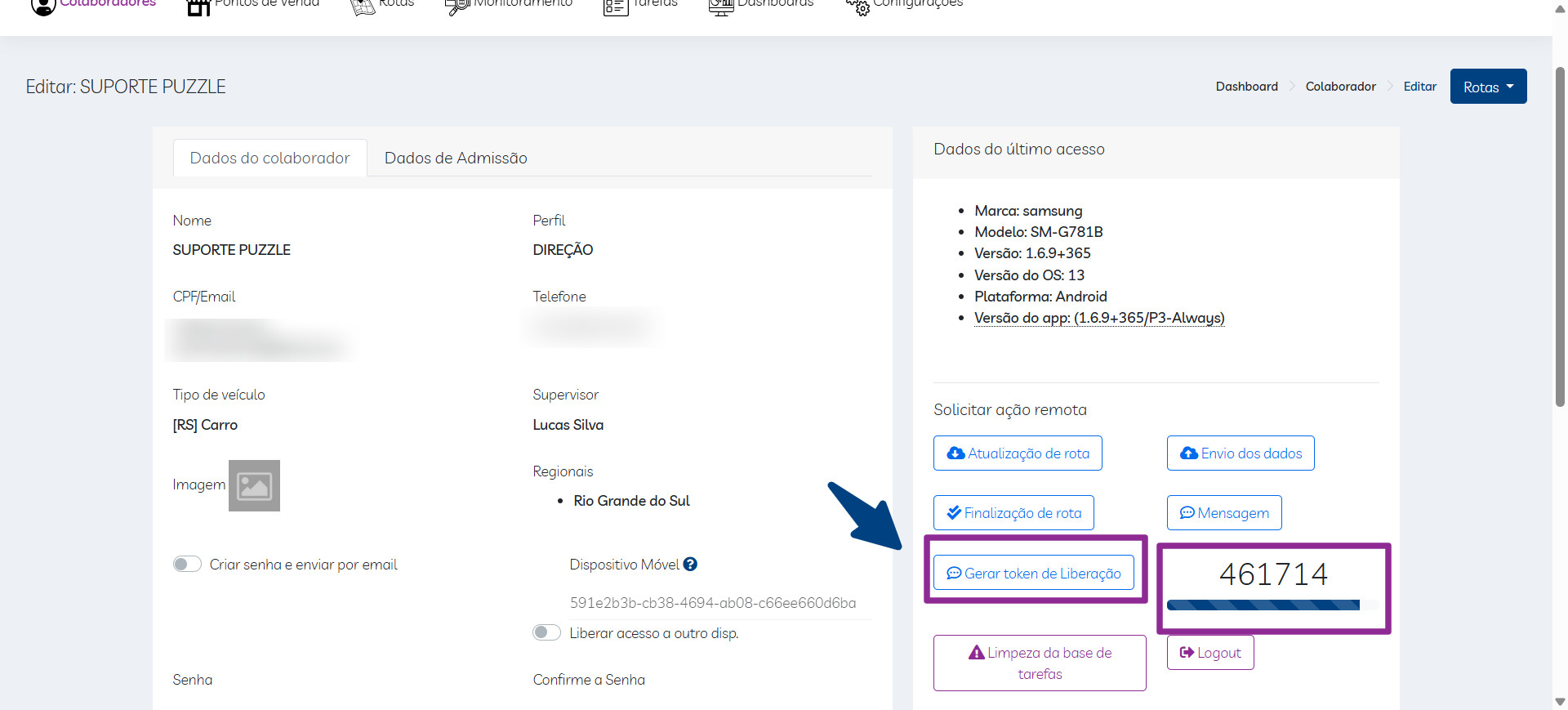Click the Colaboradores user icon in navbar
Image resolution: width=1568 pixels, height=710 pixels.
pos(42,7)
